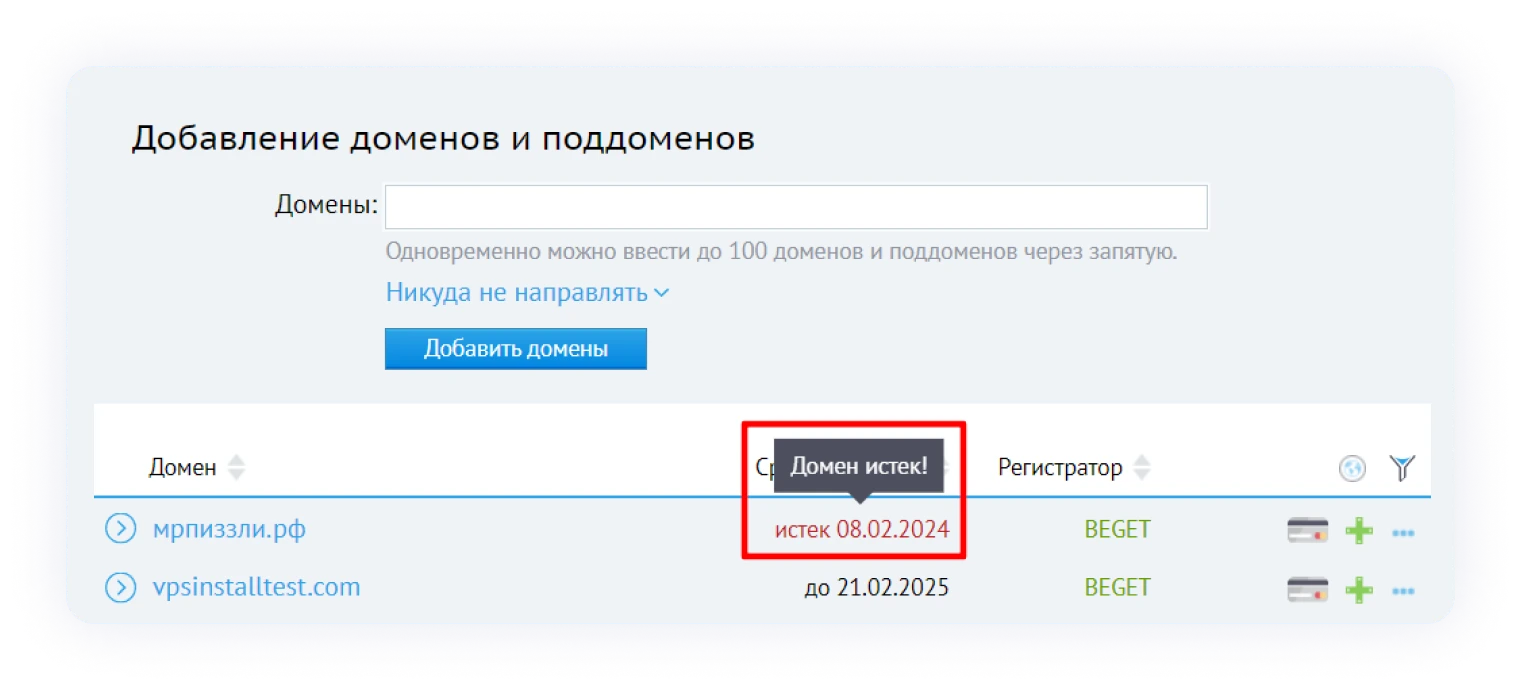The width and height of the screenshot is (1521, 690).
Task: Expand details for мрпиззли.рф
Action: coord(120,529)
